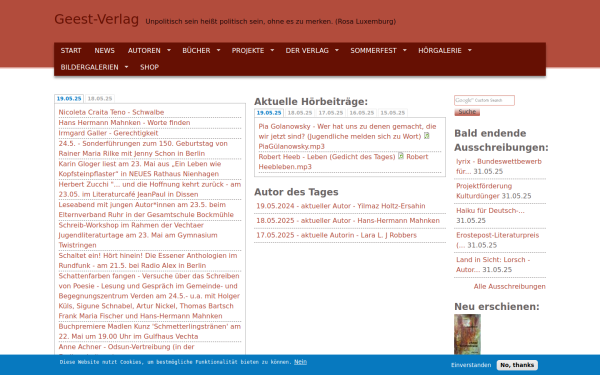
Task: Open Pia Golanowsky audio post link
Action: [347, 131]
